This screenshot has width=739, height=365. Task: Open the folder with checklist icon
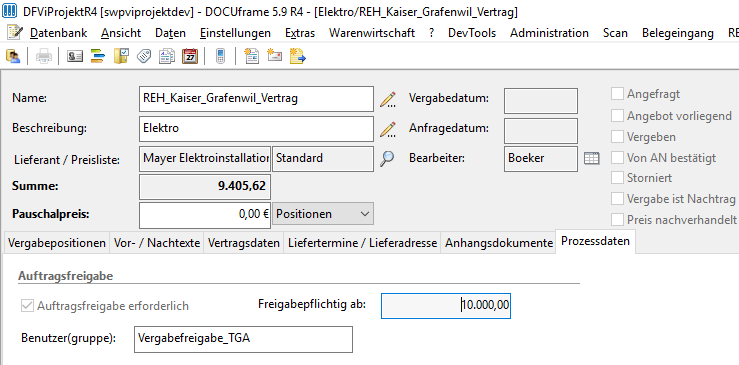tap(121, 56)
